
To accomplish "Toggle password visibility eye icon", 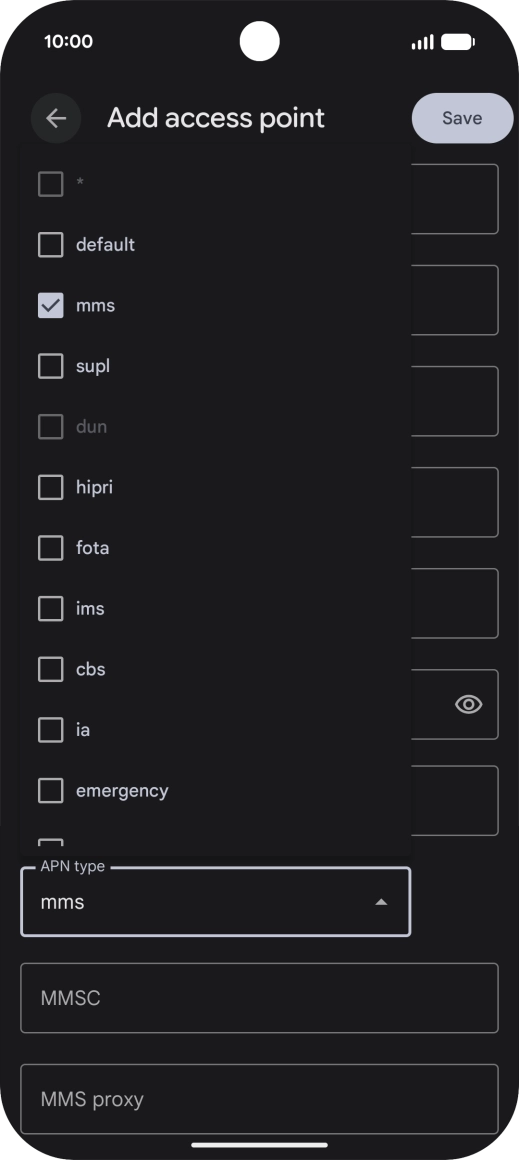I will click(469, 704).
